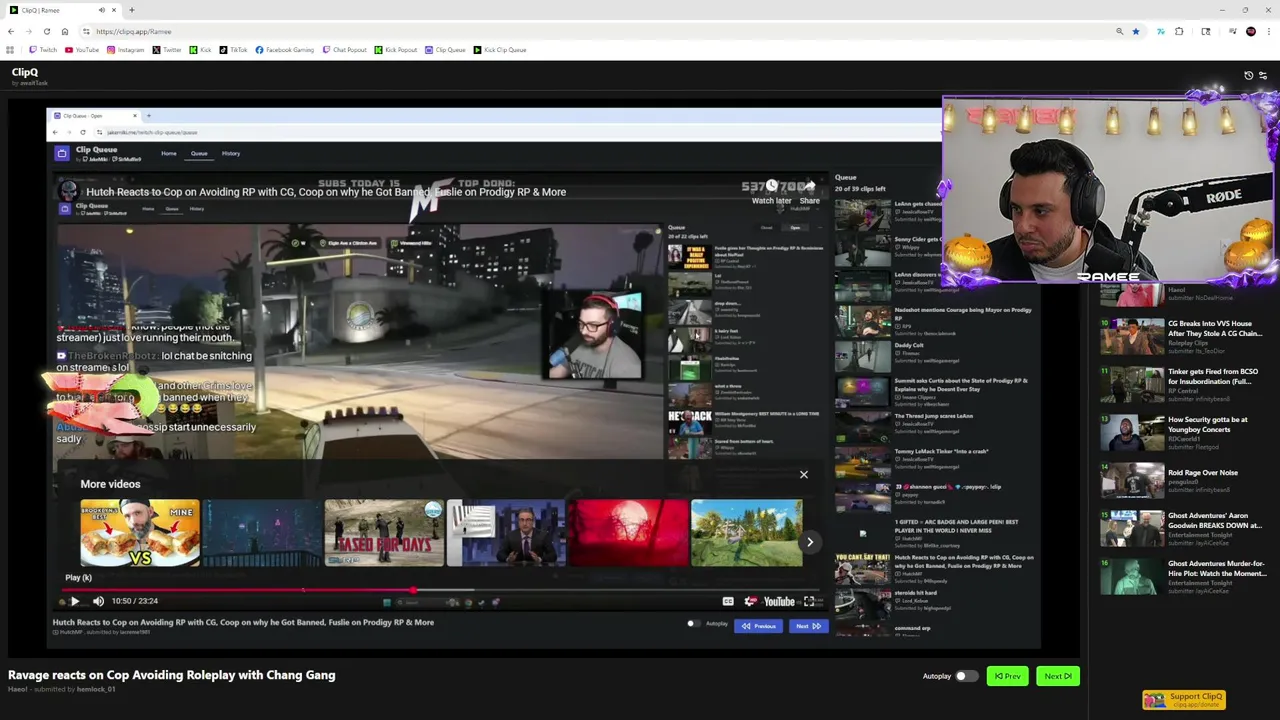Viewport: 1280px width, 720px height.
Task: Show next suggestions in More videos
Action: 810,542
